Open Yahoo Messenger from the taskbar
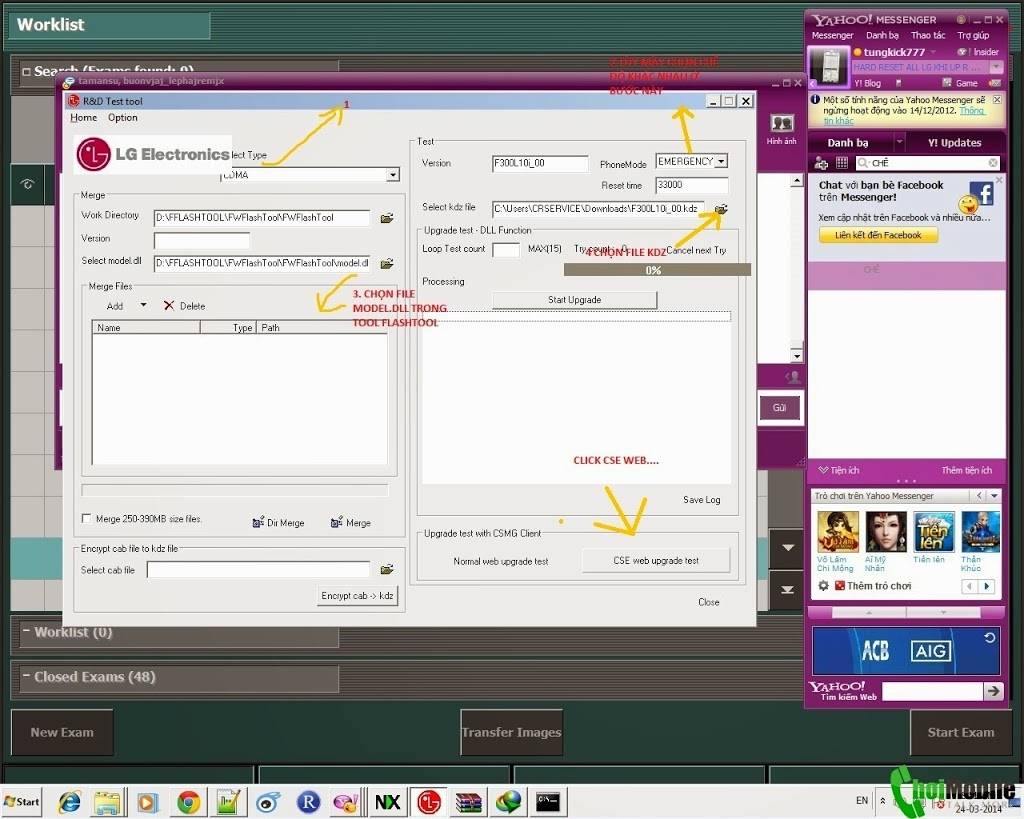Viewport: 1024px width, 819px height. pyautogui.click(x=346, y=801)
